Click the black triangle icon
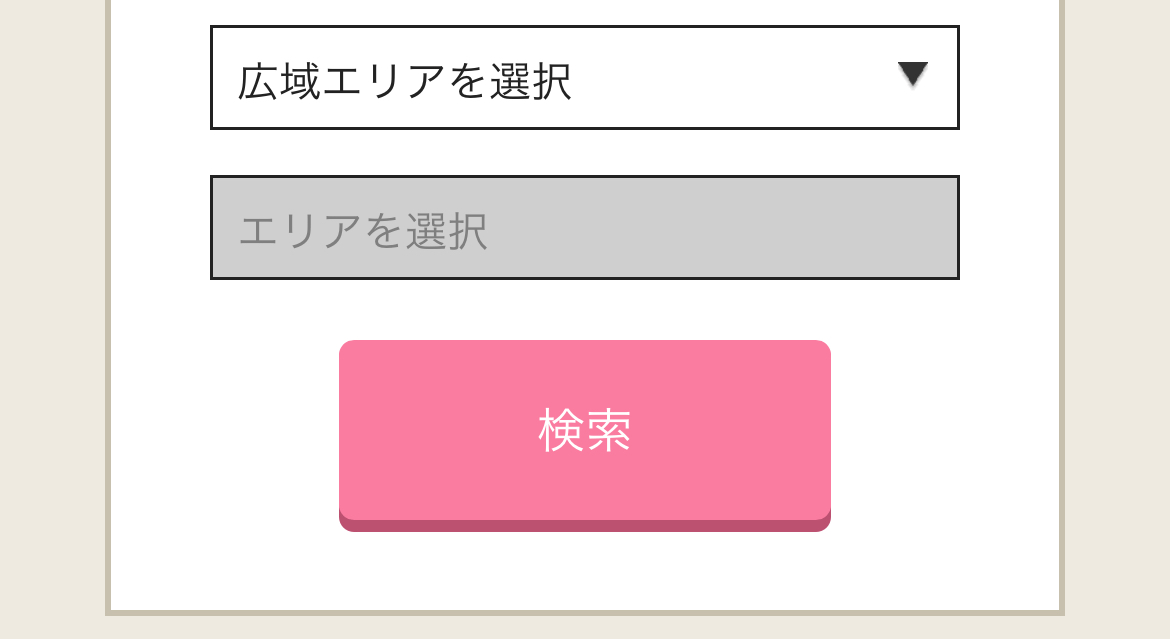The width and height of the screenshot is (1170, 639). [x=912, y=74]
